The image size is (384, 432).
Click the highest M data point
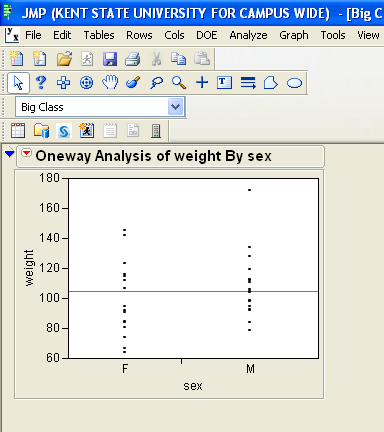[x=249, y=190]
